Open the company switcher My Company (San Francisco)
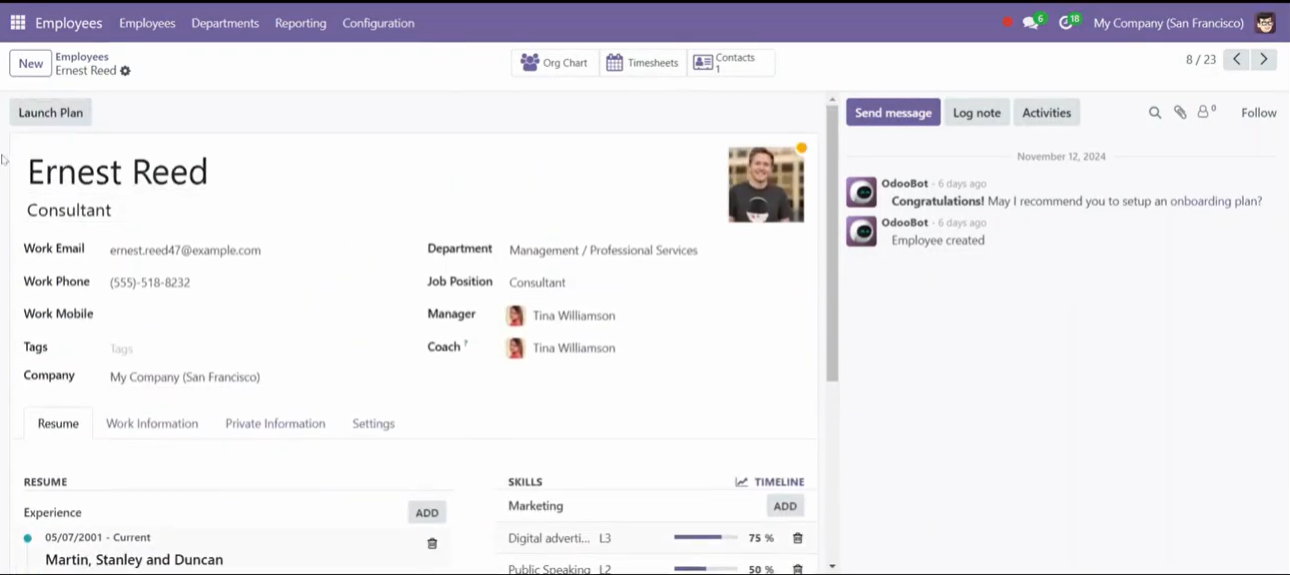This screenshot has width=1290, height=575. [1168, 22]
